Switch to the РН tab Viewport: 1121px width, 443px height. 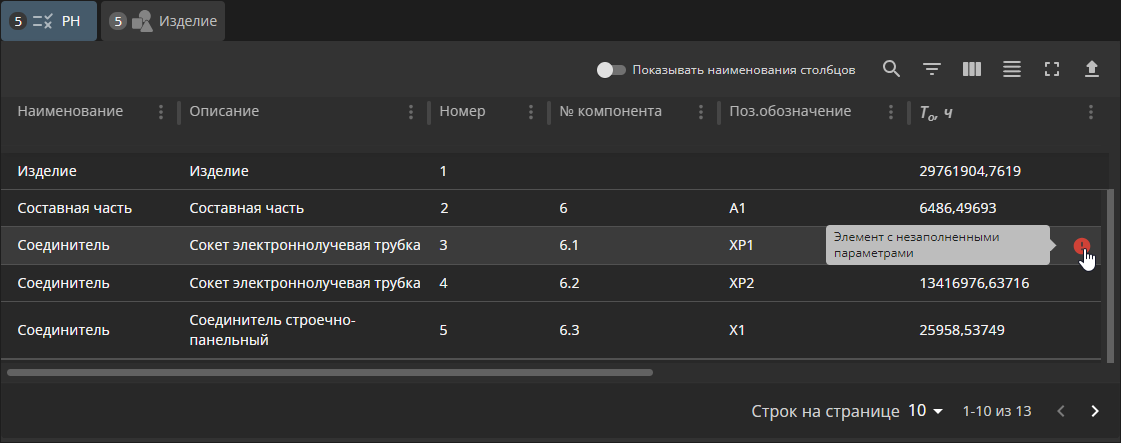(49, 21)
